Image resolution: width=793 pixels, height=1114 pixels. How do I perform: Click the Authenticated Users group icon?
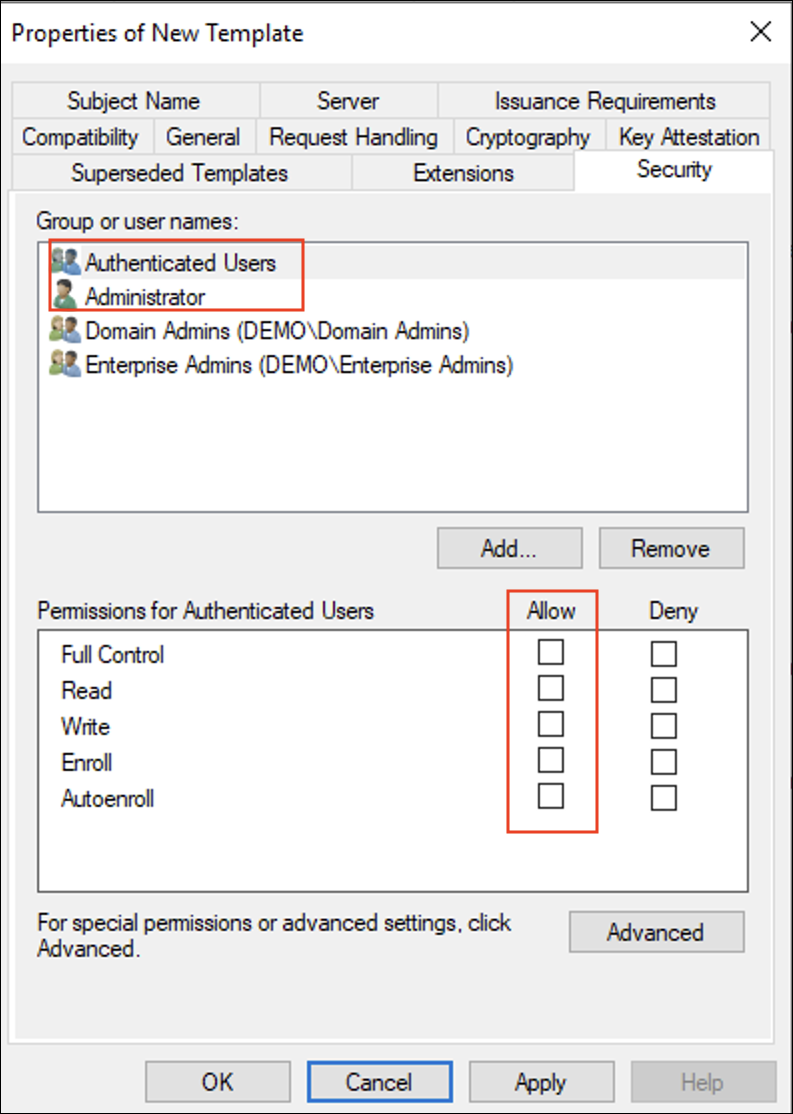(x=65, y=263)
